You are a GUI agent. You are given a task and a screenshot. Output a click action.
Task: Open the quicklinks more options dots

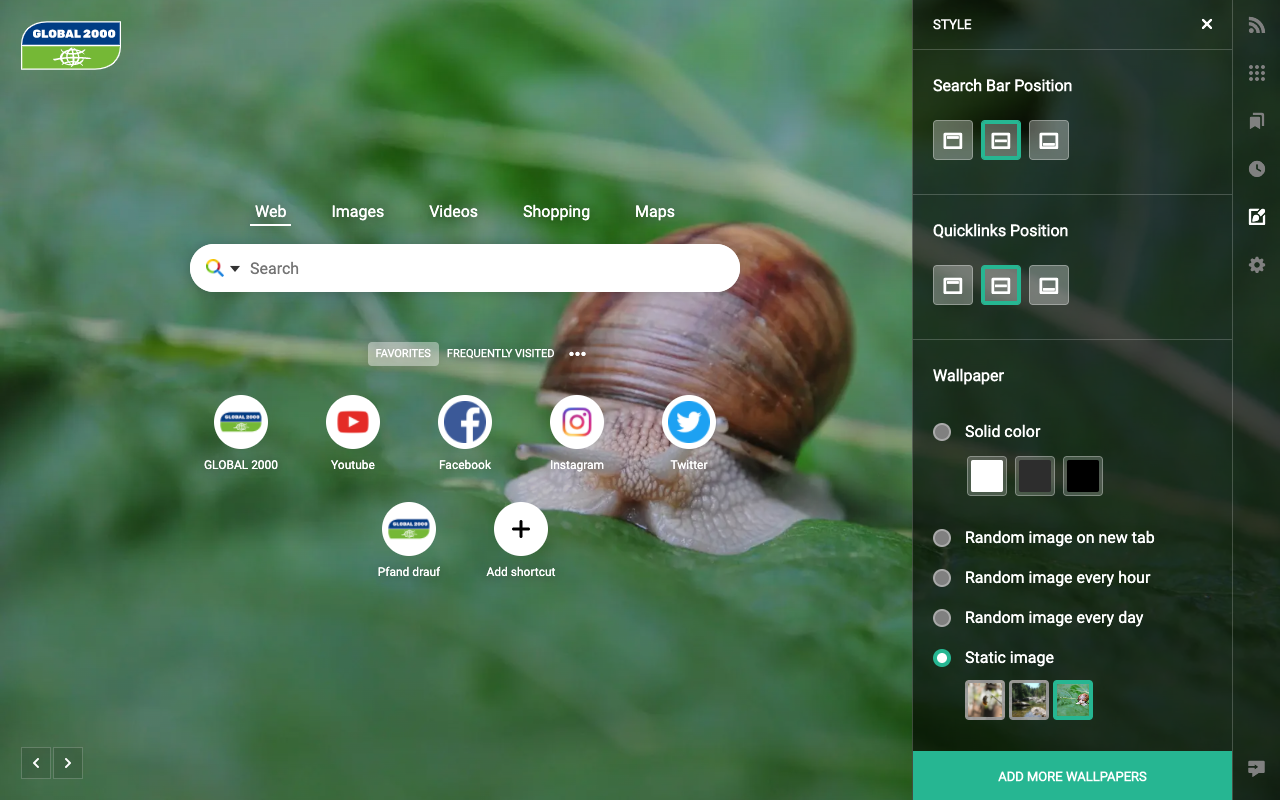click(x=577, y=354)
